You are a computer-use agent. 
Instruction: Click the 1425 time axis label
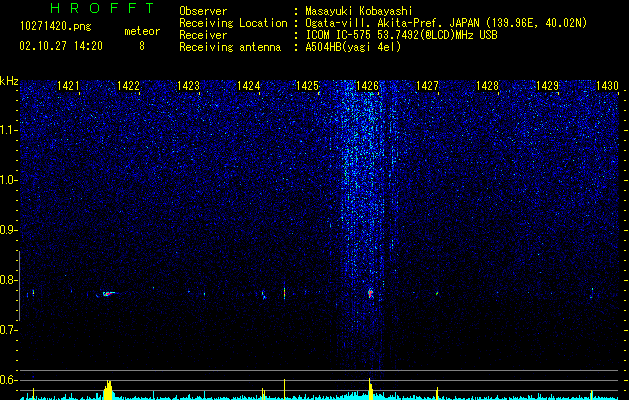coord(307,86)
